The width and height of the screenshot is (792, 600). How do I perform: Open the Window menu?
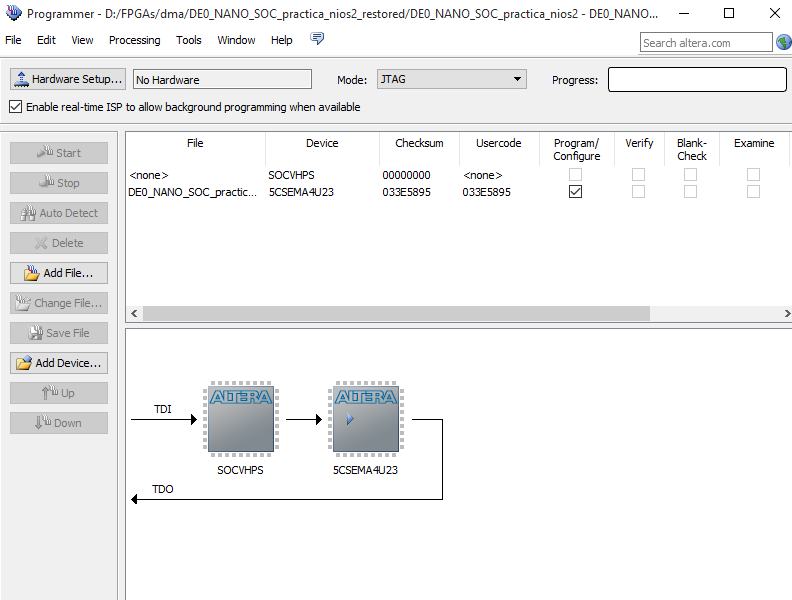236,40
